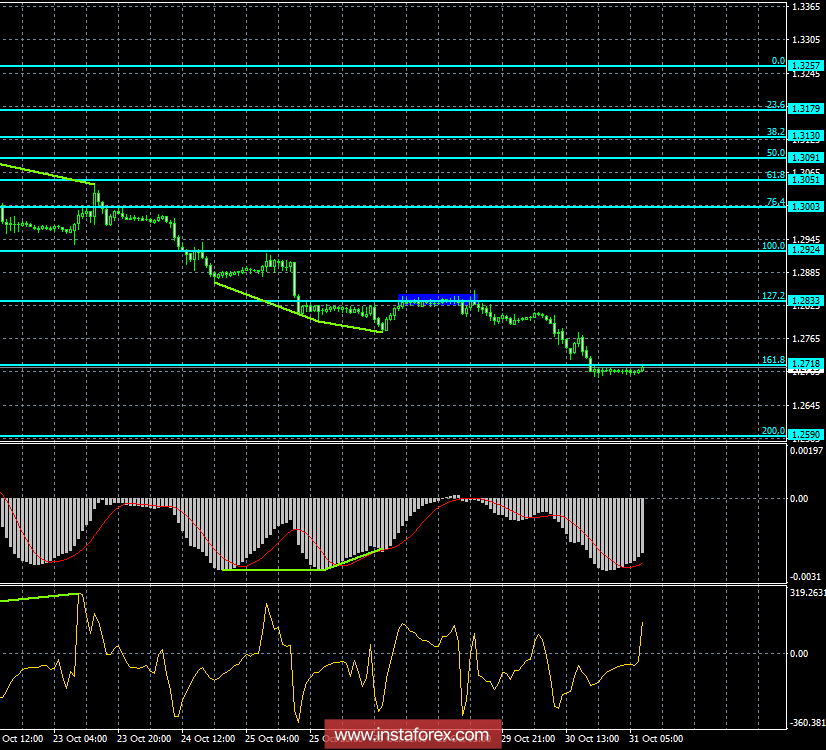Select the 1.2590 price tag on axis
Image resolution: width=826 pixels, height=750 pixels.
(x=806, y=436)
